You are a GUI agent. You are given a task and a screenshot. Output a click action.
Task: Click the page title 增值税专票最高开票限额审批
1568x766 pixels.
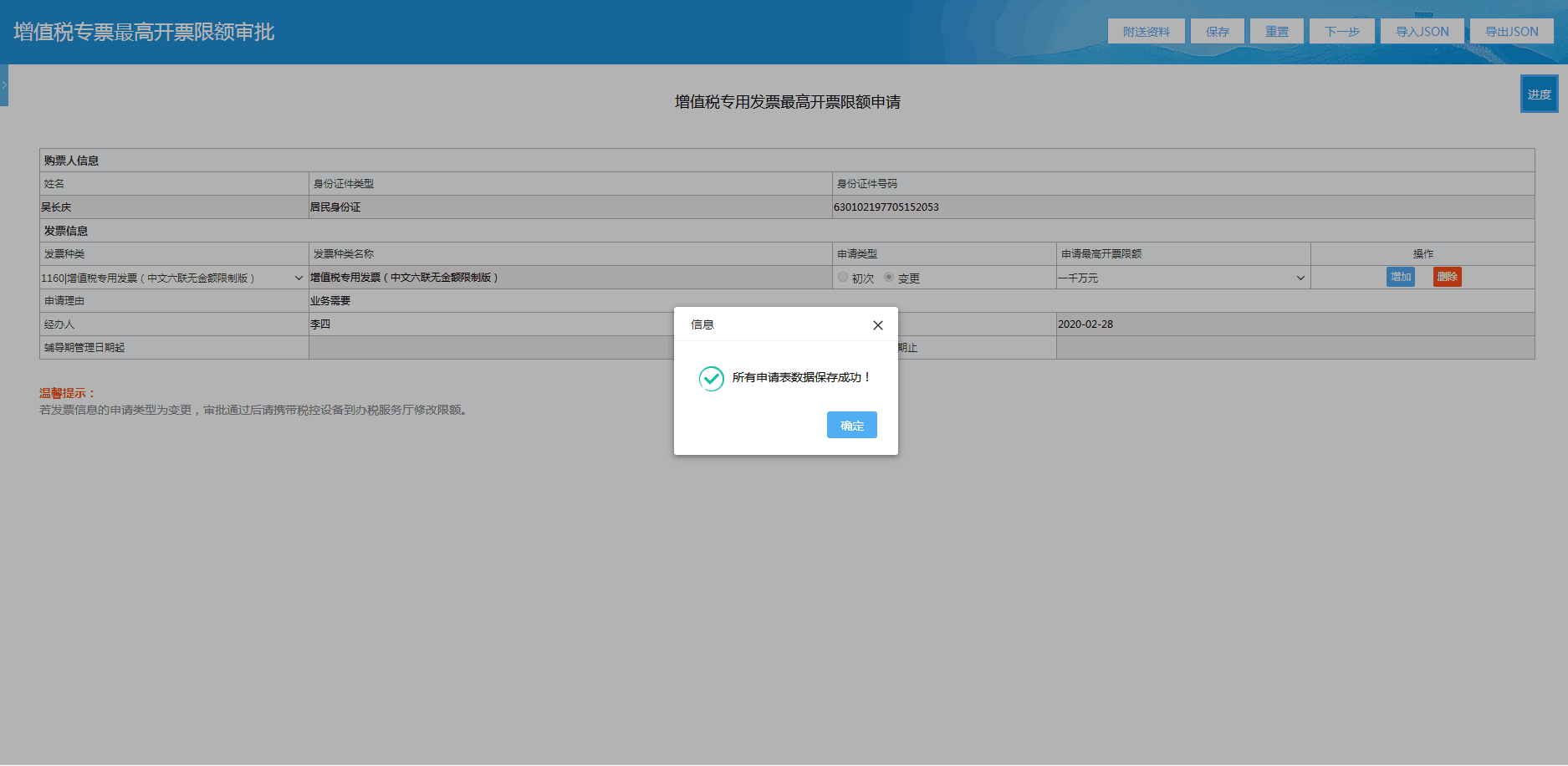coord(144,32)
